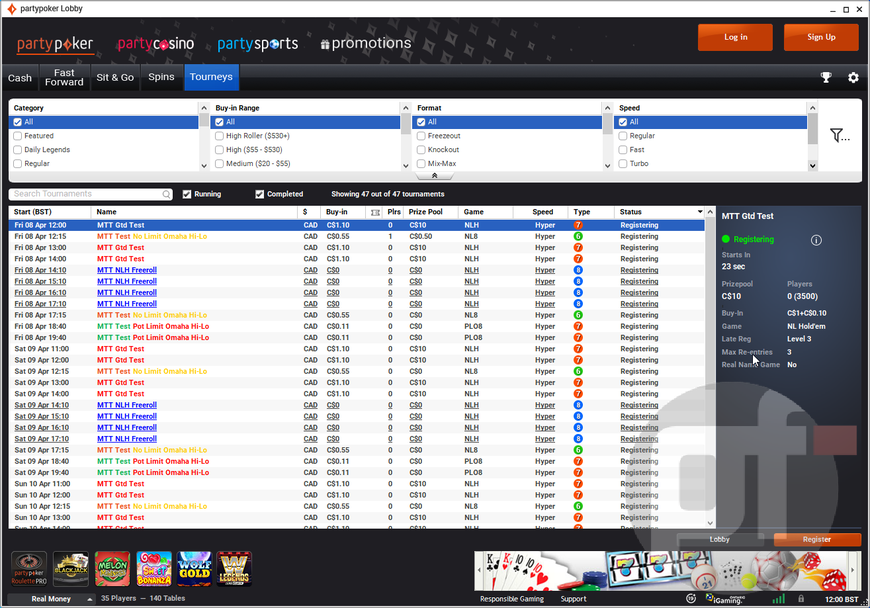Switch to the Fast Forward tab
870x608 pixels.
(x=64, y=78)
